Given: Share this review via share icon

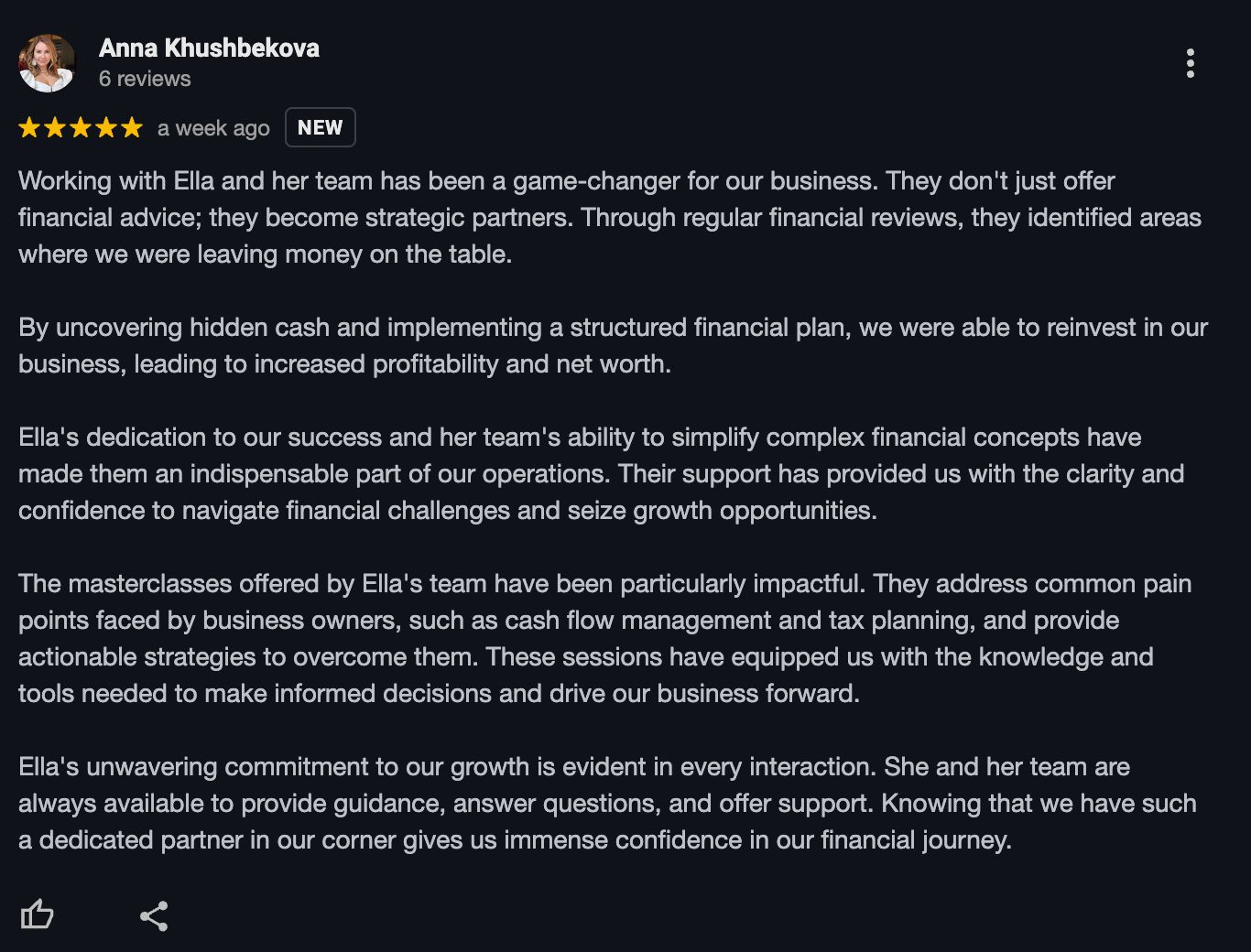Looking at the screenshot, I should pyautogui.click(x=154, y=915).
